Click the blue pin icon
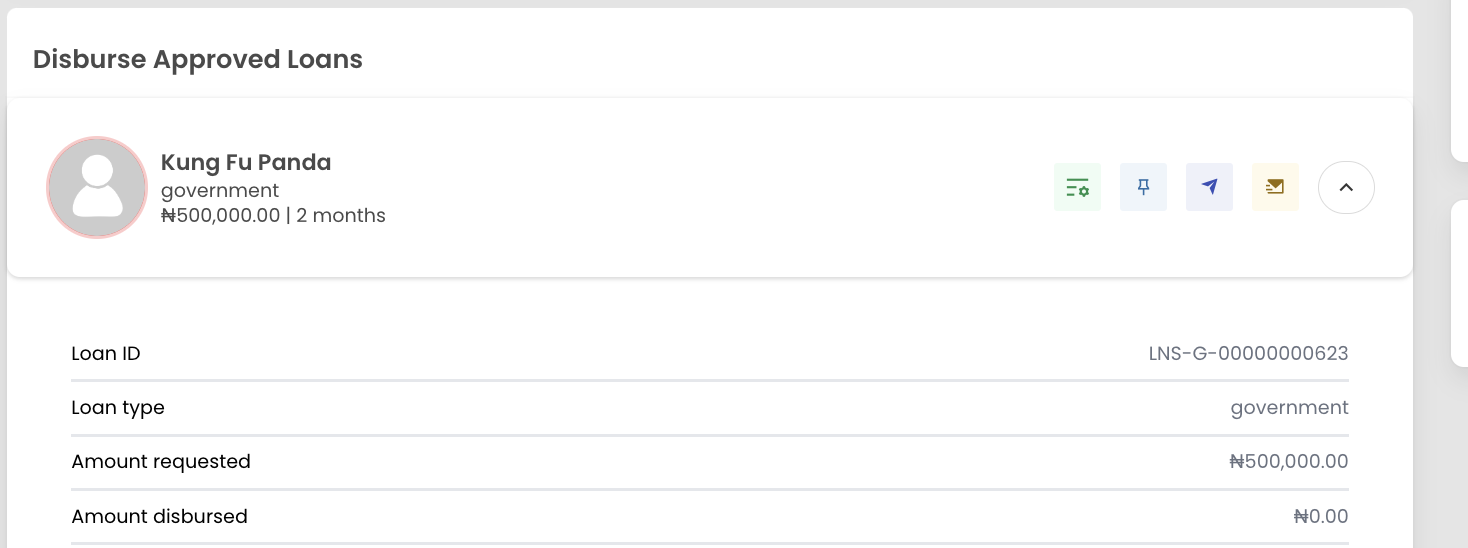The width and height of the screenshot is (1468, 548). (x=1143, y=187)
